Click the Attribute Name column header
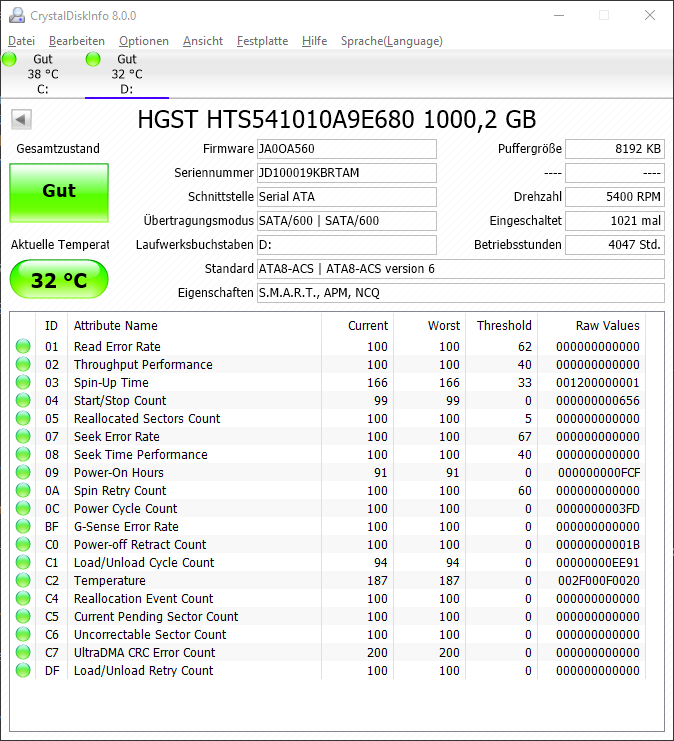674x741 pixels. [x=194, y=326]
